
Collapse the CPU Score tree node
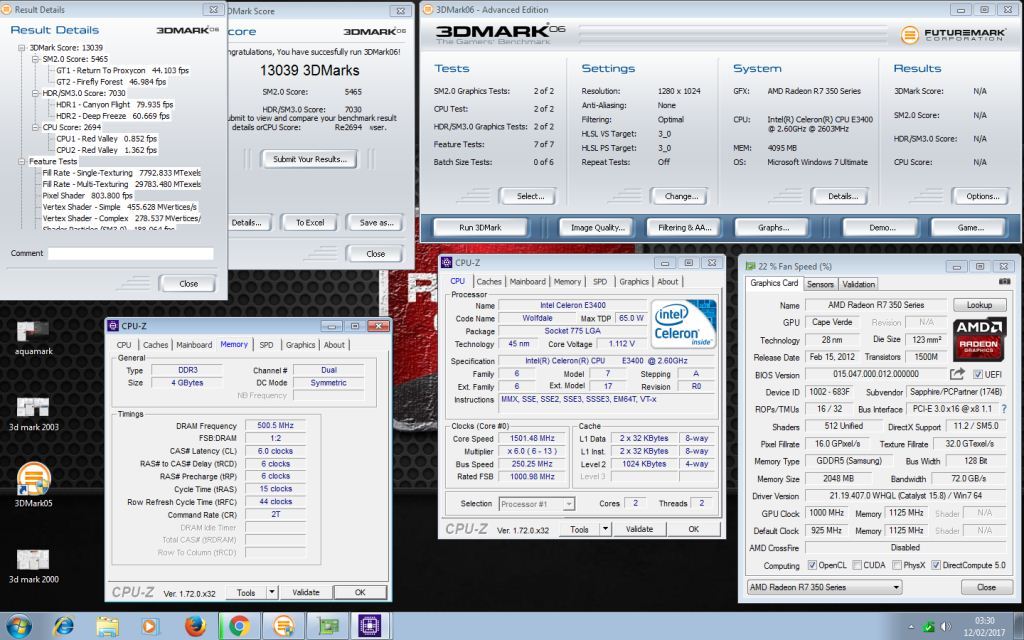point(35,127)
